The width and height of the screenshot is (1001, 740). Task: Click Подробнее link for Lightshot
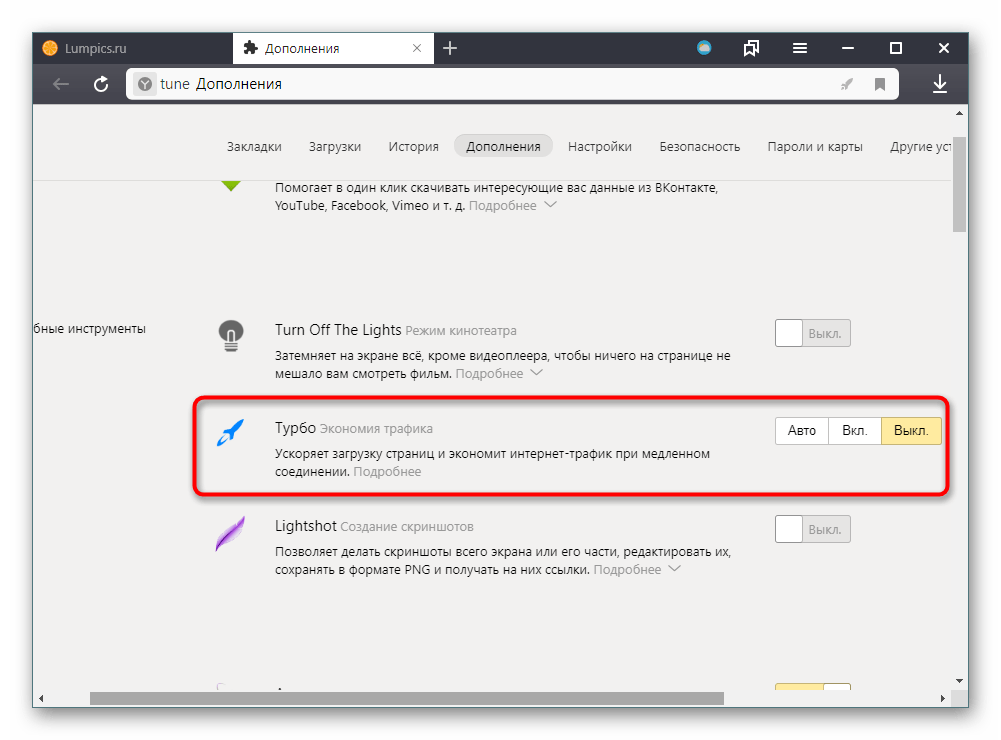[x=628, y=570]
